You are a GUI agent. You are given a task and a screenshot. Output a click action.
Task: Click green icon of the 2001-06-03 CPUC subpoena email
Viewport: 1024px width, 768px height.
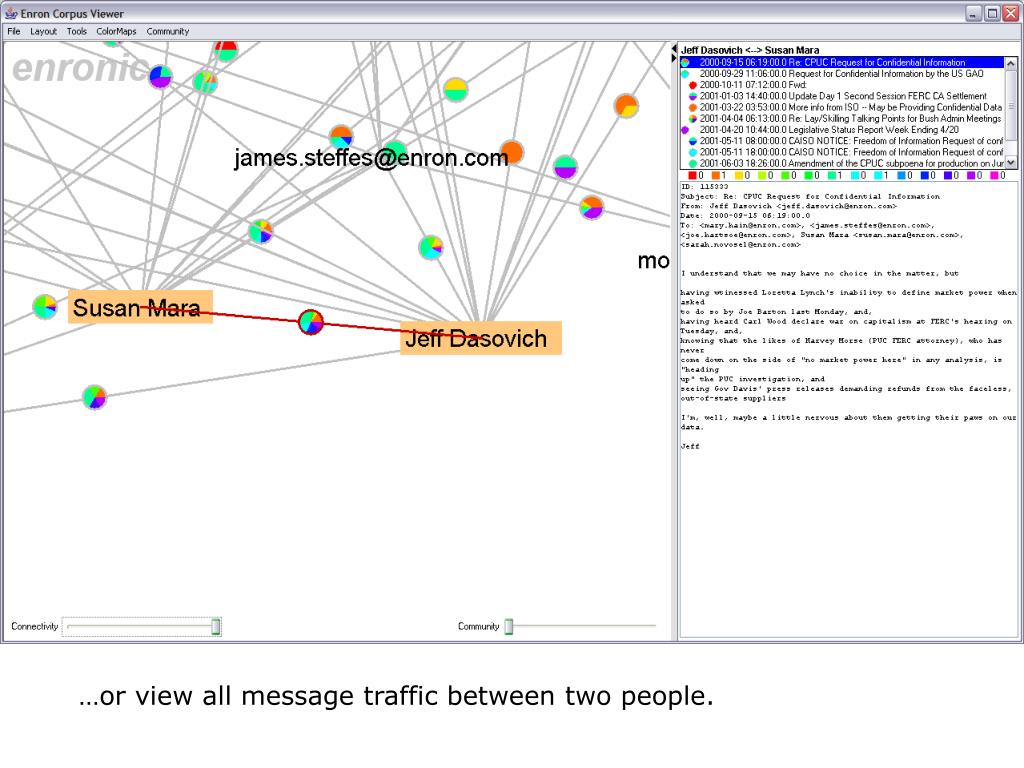click(x=693, y=163)
